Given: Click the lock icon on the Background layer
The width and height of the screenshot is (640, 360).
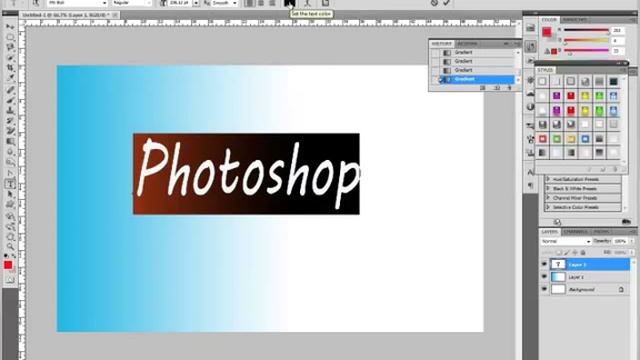Looking at the screenshot, I should pos(621,289).
